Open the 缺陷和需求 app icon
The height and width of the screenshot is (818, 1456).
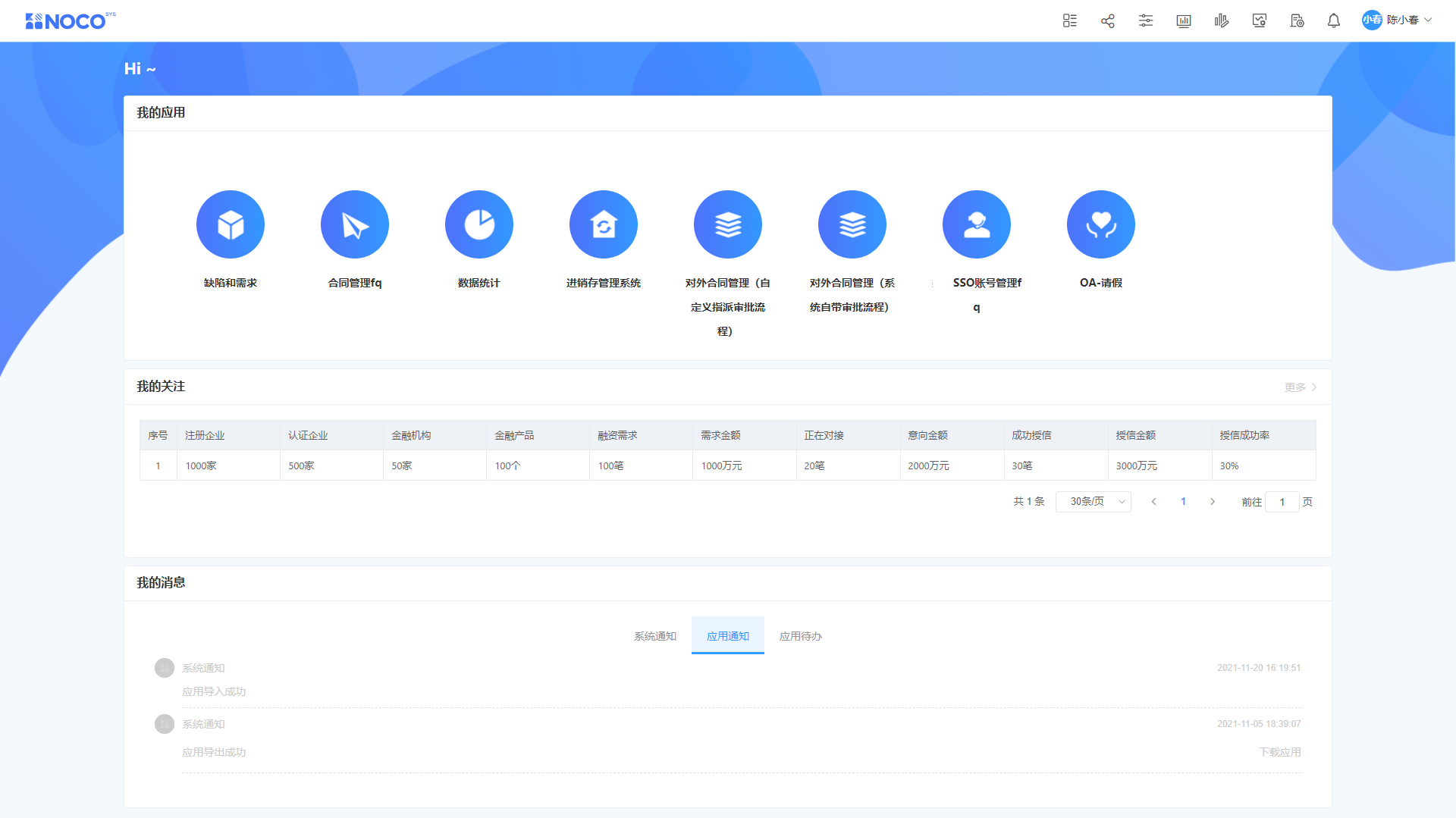click(x=231, y=224)
